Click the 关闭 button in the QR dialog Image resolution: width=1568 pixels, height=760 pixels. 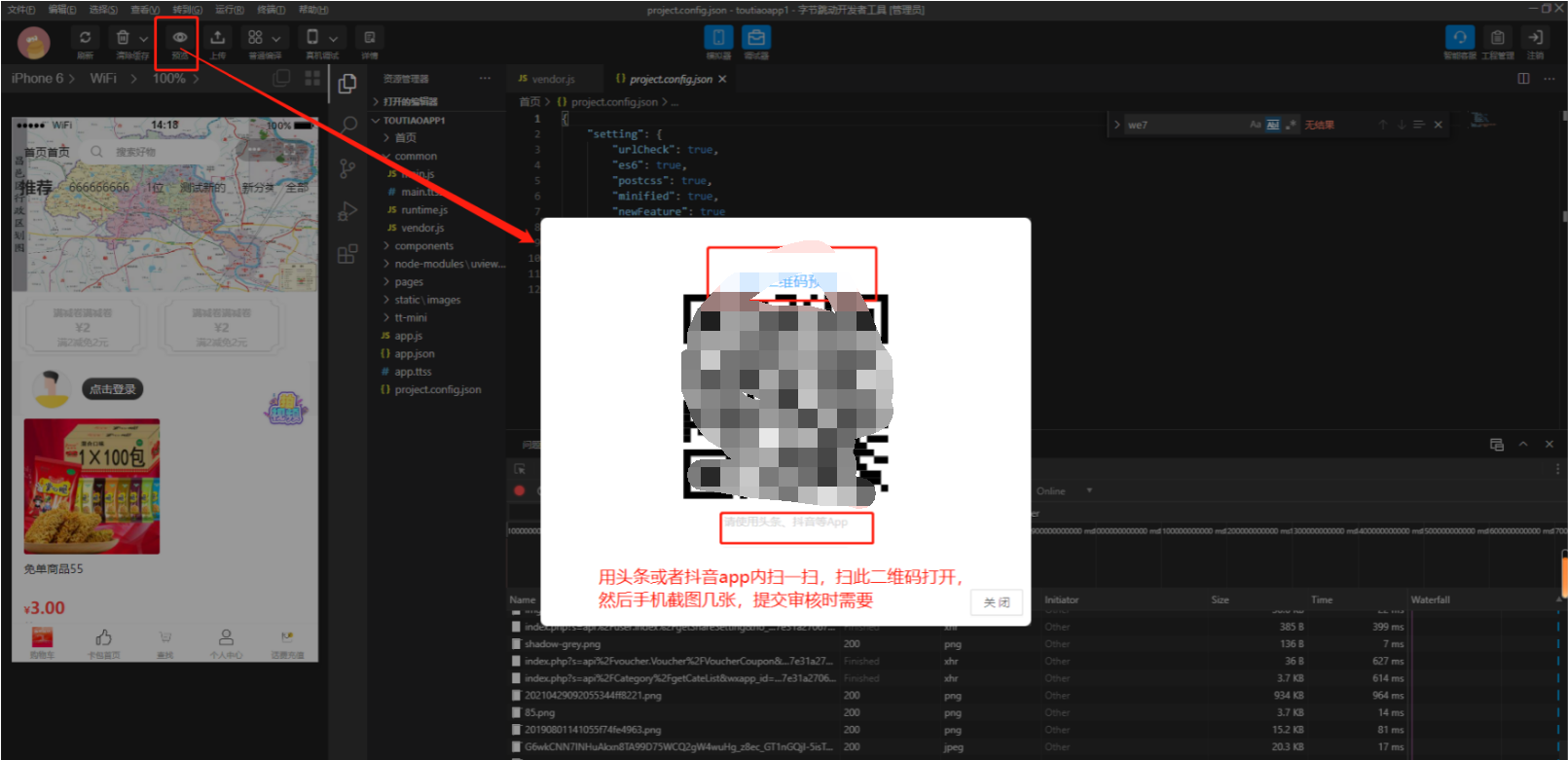(x=997, y=602)
